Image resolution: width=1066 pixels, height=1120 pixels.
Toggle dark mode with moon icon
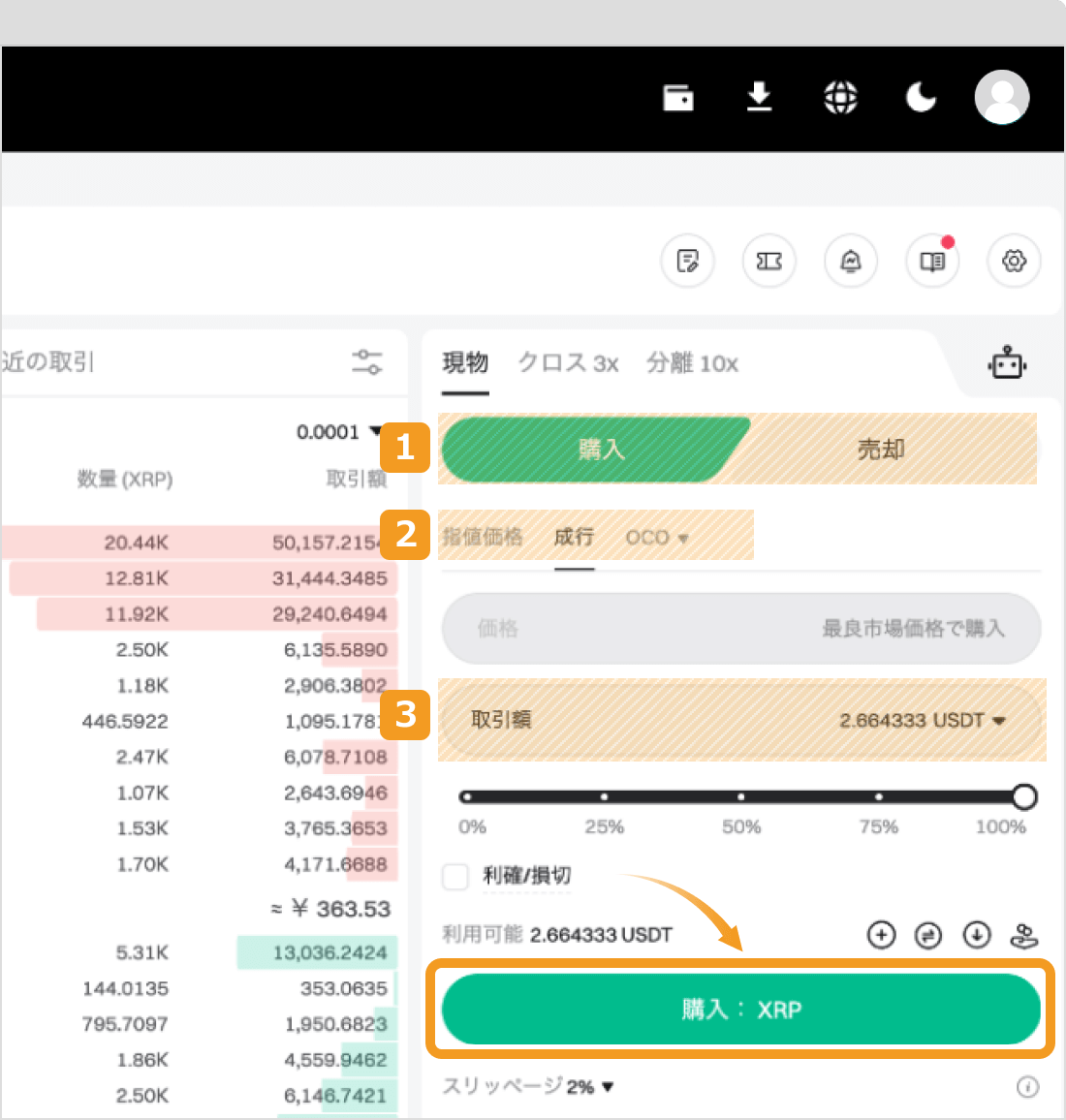click(921, 97)
